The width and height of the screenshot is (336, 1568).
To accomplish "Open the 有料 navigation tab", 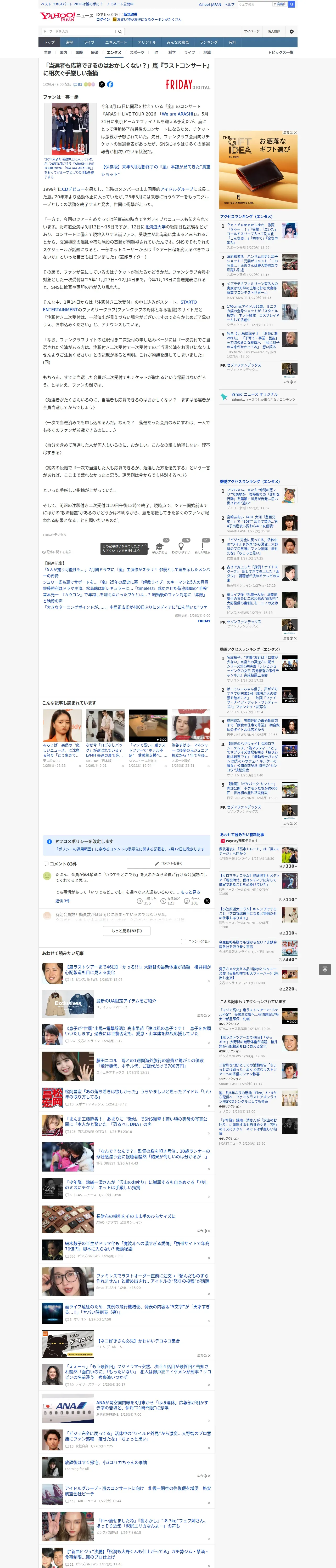I will coord(232,42).
